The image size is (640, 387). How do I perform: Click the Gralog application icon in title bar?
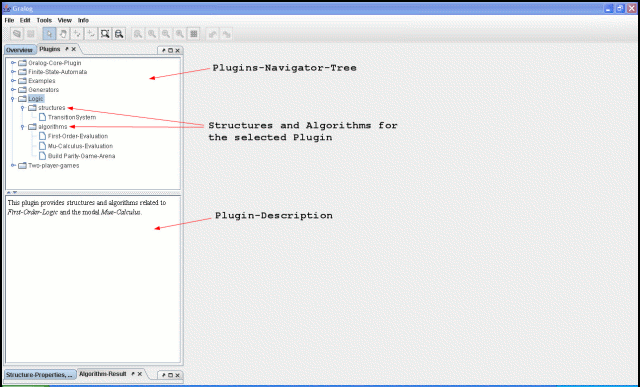[6, 8]
